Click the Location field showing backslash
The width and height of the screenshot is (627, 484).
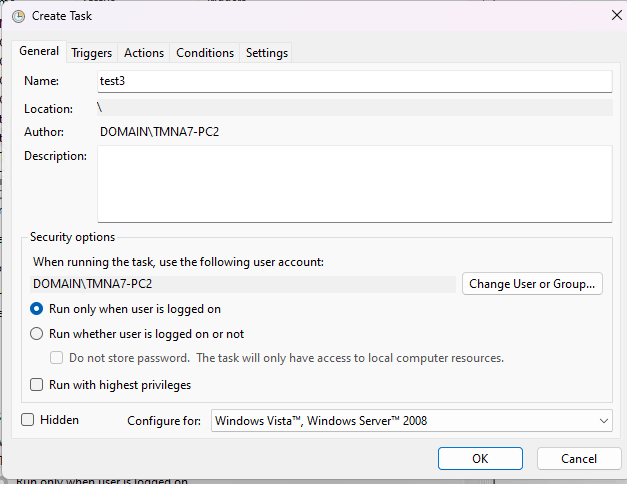coord(355,108)
